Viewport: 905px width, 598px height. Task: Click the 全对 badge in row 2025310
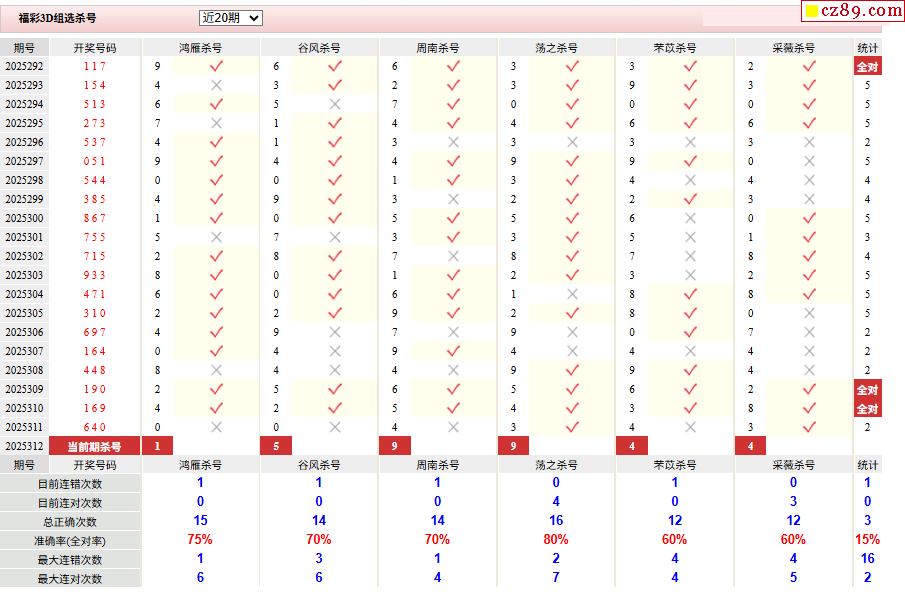click(x=867, y=409)
